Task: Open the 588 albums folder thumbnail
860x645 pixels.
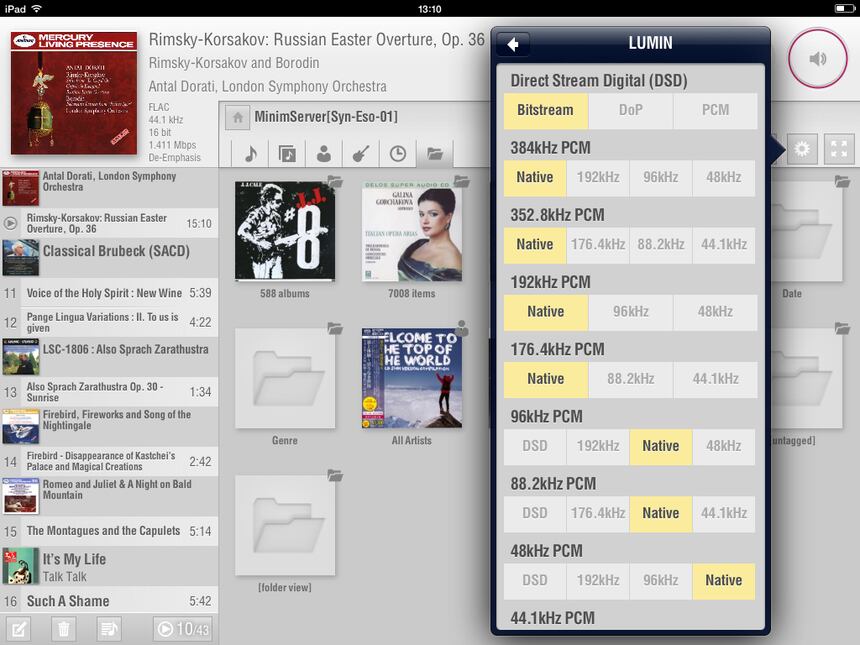Action: tap(285, 231)
